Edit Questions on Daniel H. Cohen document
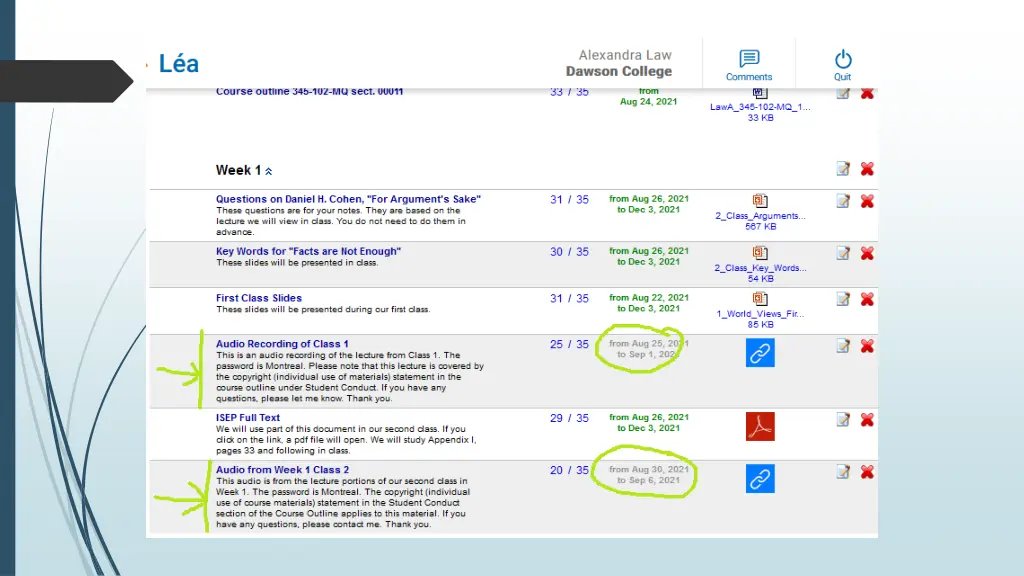Screen dimensions: 1024x576 click(843, 201)
